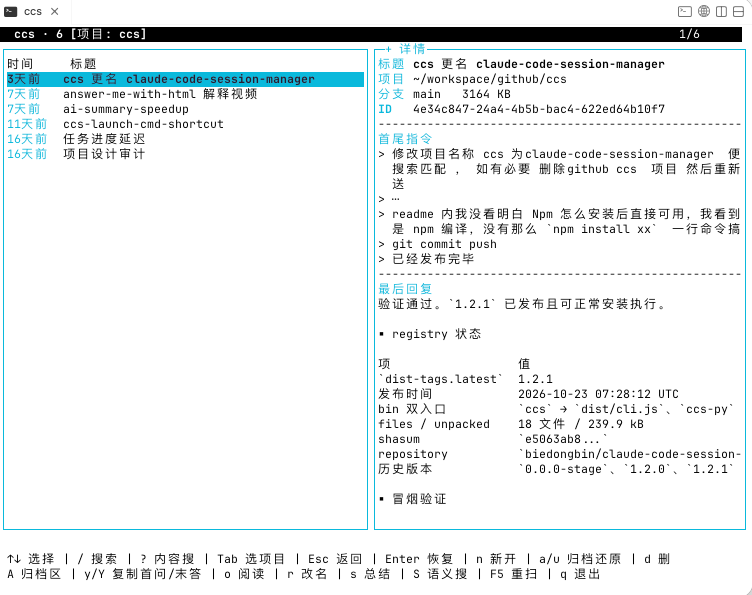Click the "Enter 恢复" shortcut hint
This screenshot has height=595, width=752.
point(419,559)
